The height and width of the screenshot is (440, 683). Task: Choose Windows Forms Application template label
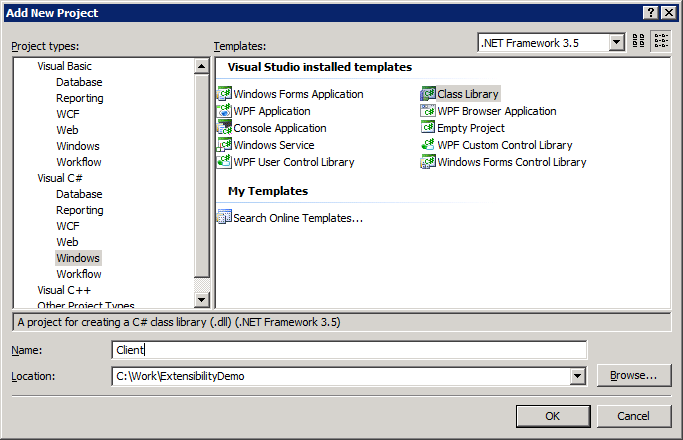[298, 94]
